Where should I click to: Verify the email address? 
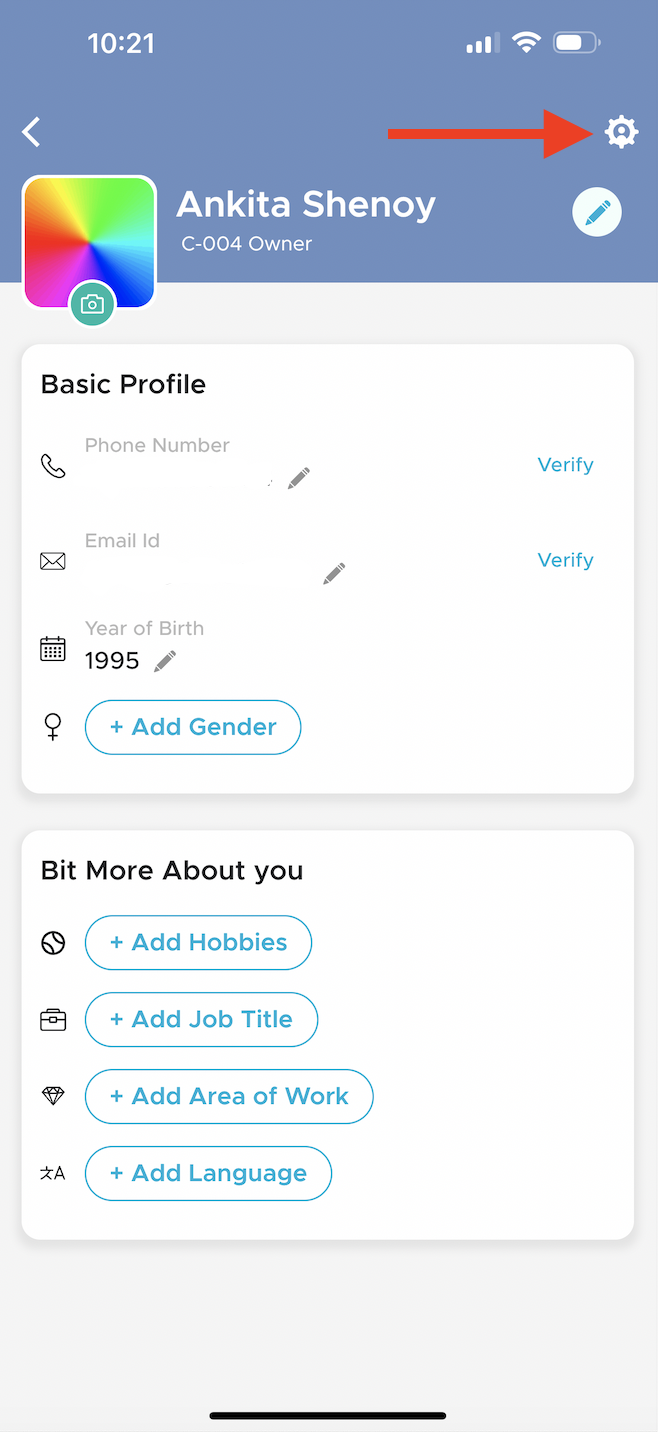565,560
